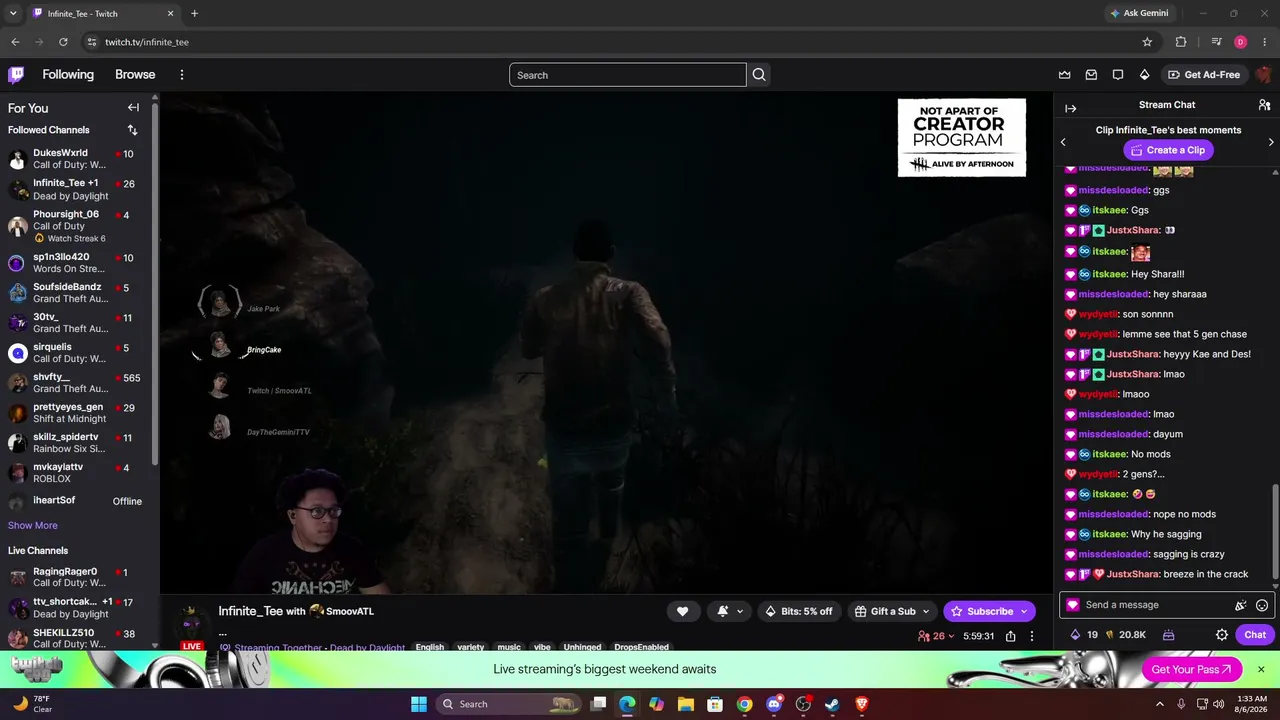Open the chat celebration effects icon
This screenshot has height=720, width=1280.
click(1240, 605)
